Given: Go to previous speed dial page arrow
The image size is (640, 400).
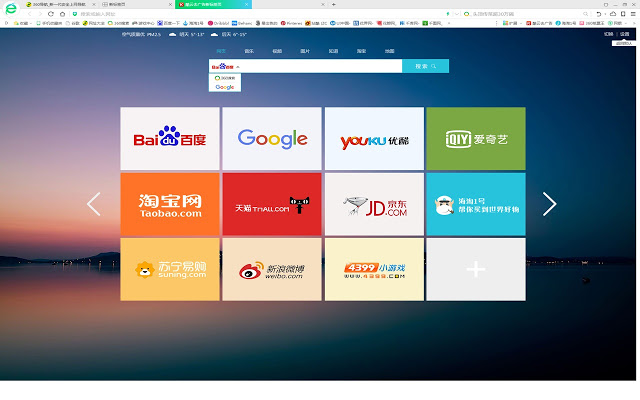Looking at the screenshot, I should (94, 204).
